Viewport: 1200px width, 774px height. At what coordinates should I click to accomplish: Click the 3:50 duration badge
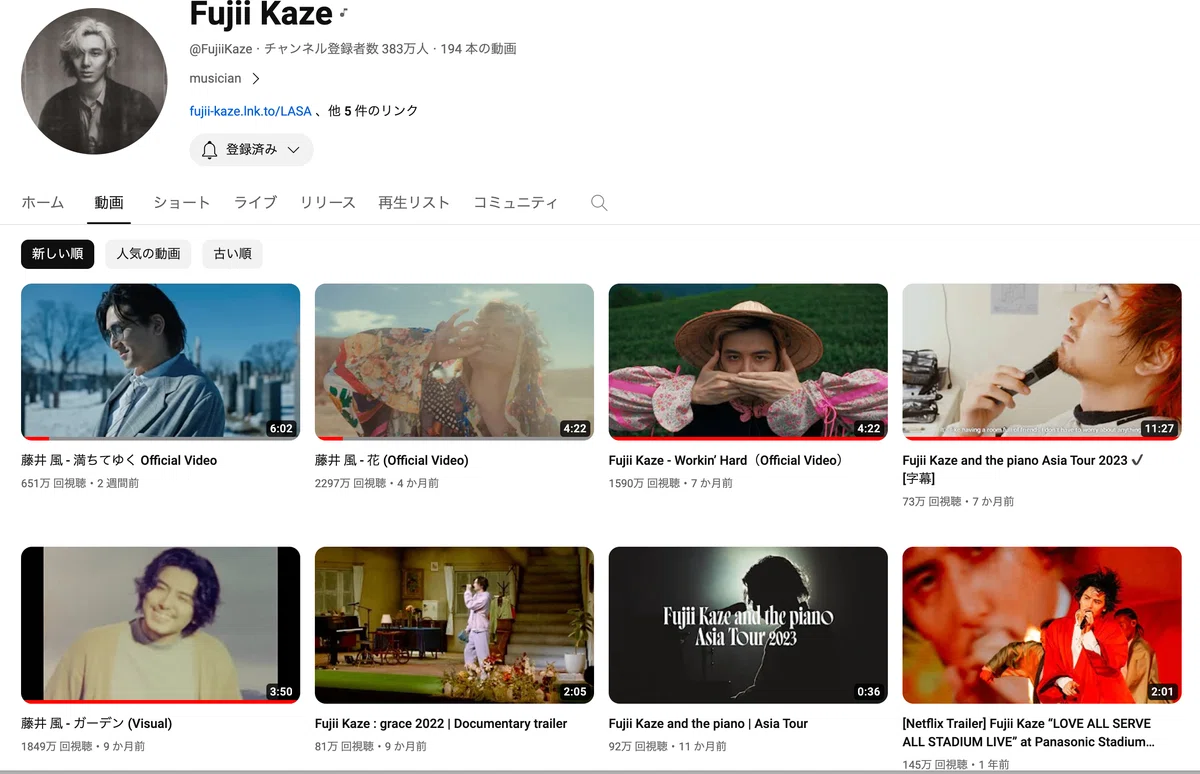(x=281, y=691)
